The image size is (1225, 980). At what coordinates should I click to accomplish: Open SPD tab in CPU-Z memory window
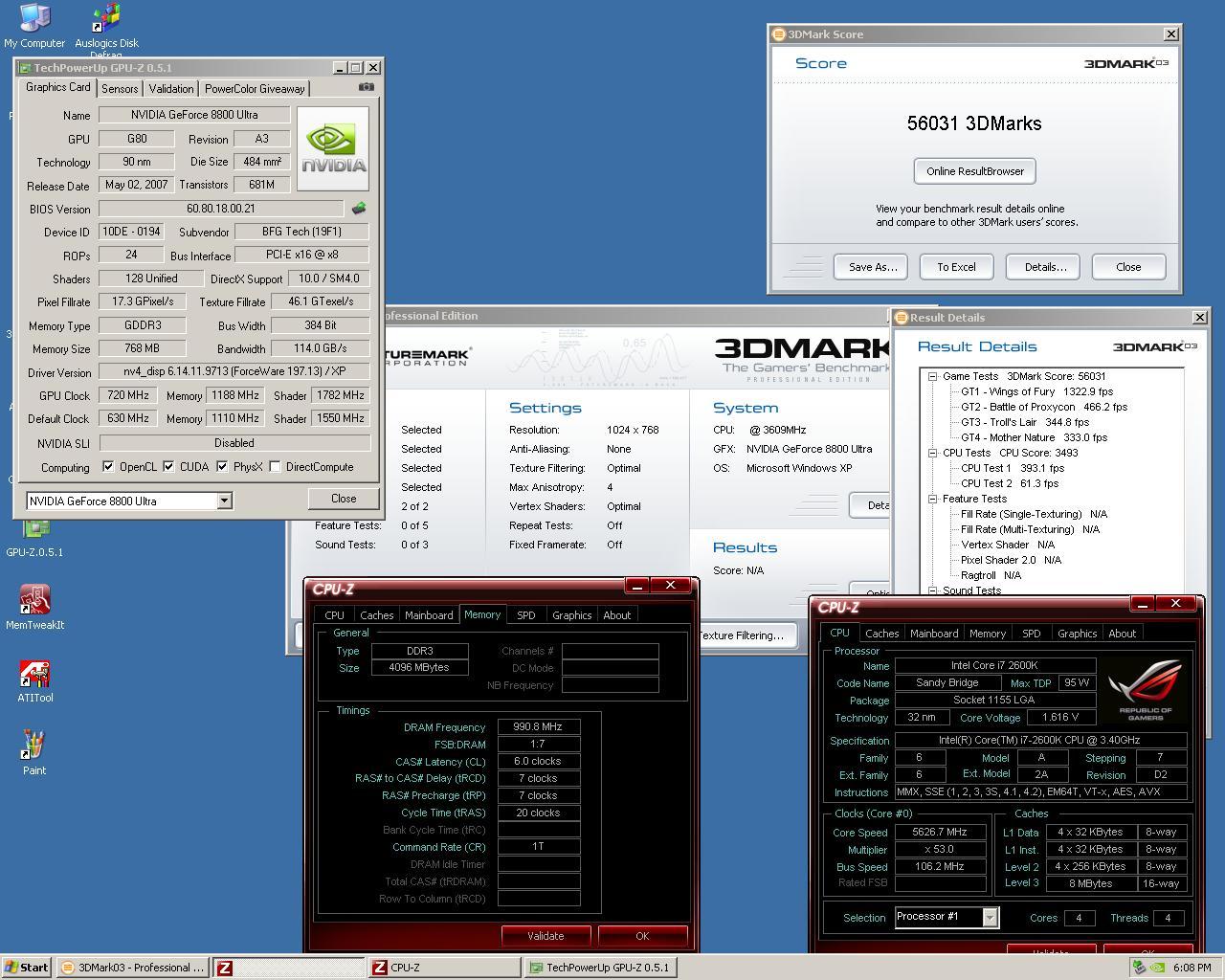pyautogui.click(x=525, y=615)
